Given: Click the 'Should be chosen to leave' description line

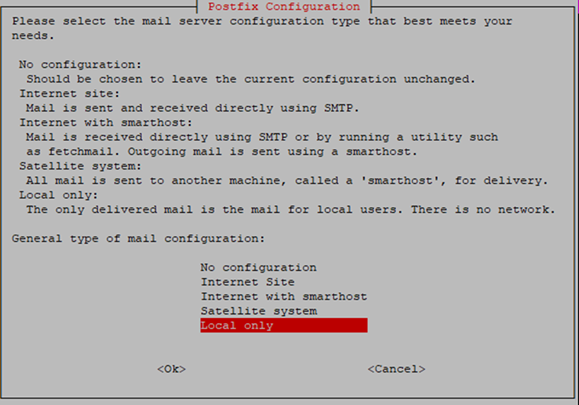Looking at the screenshot, I should click(x=251, y=79).
